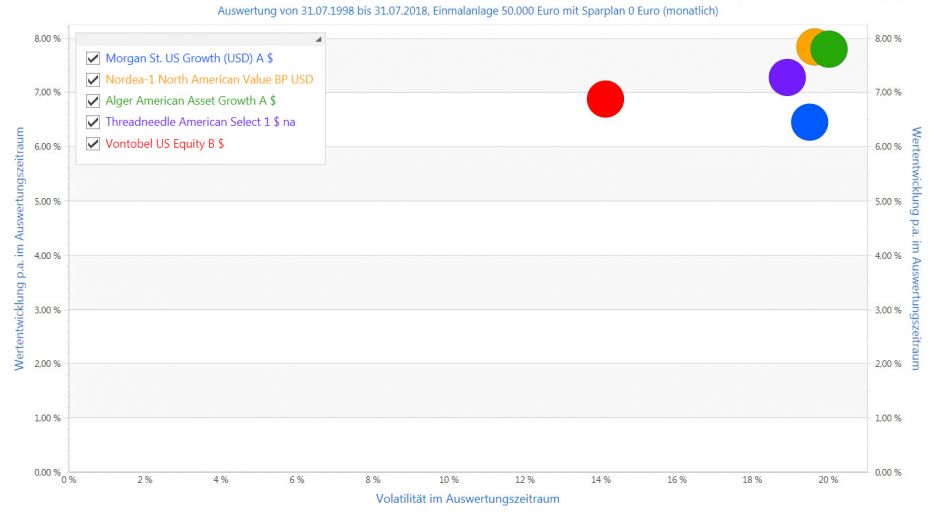
Task: Toggle the Alger American Asset Growth checkbox
Action: point(93,101)
